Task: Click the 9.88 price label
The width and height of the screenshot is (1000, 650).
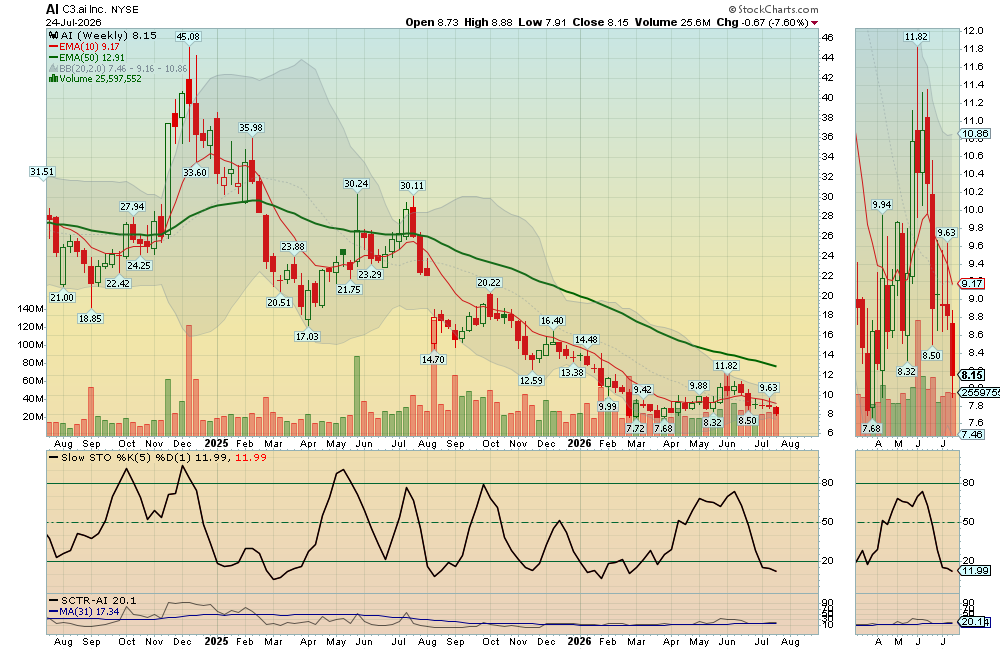Action: coord(699,386)
